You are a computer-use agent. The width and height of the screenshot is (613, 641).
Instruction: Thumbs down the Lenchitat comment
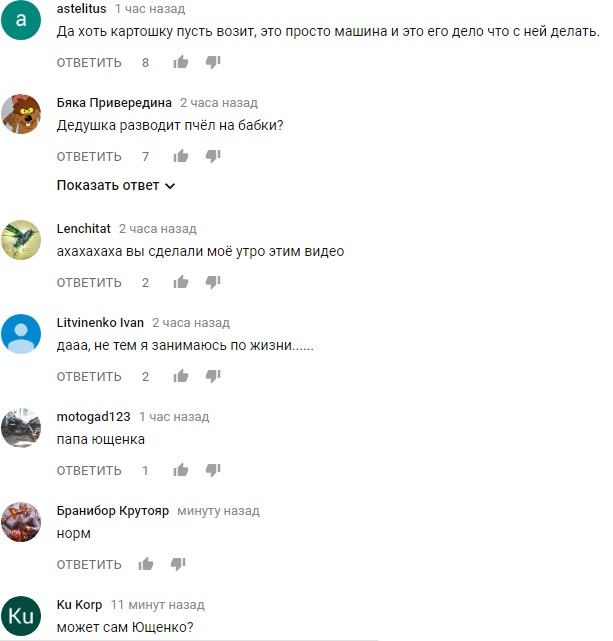(213, 282)
